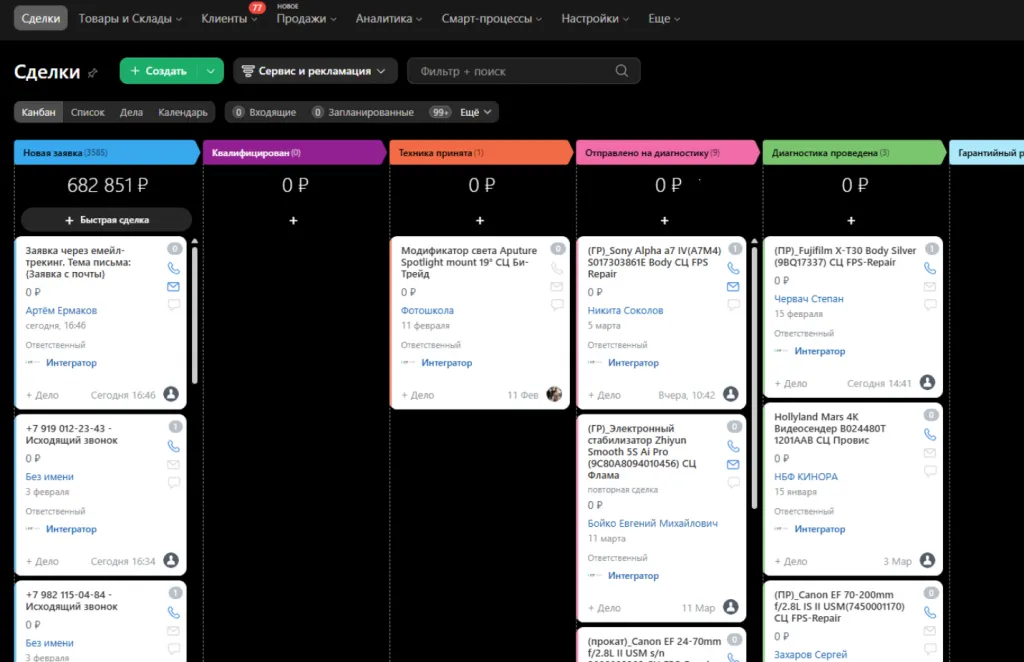Click the pin icon beside Сделки title
This screenshot has height=662, width=1024.
(x=93, y=73)
